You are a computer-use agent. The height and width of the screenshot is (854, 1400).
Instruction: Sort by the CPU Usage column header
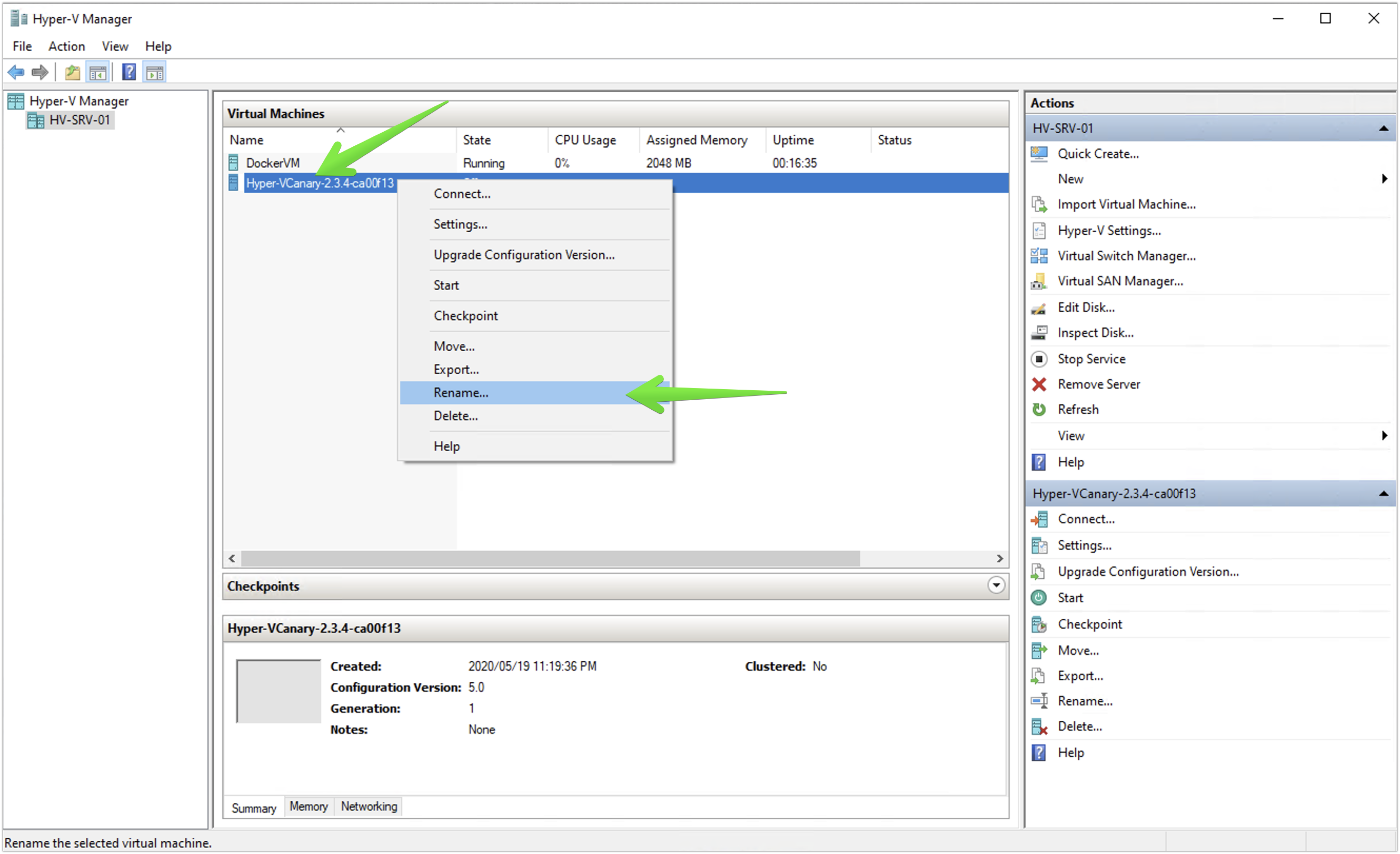pyautogui.click(x=594, y=140)
